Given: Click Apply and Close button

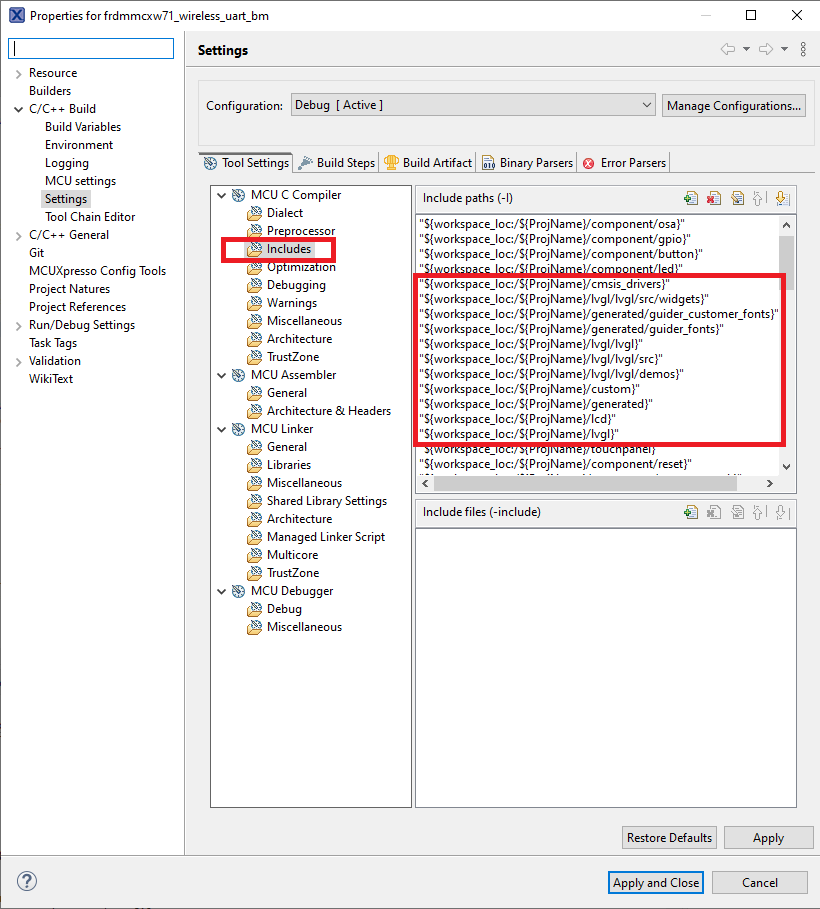Looking at the screenshot, I should pos(656,882).
